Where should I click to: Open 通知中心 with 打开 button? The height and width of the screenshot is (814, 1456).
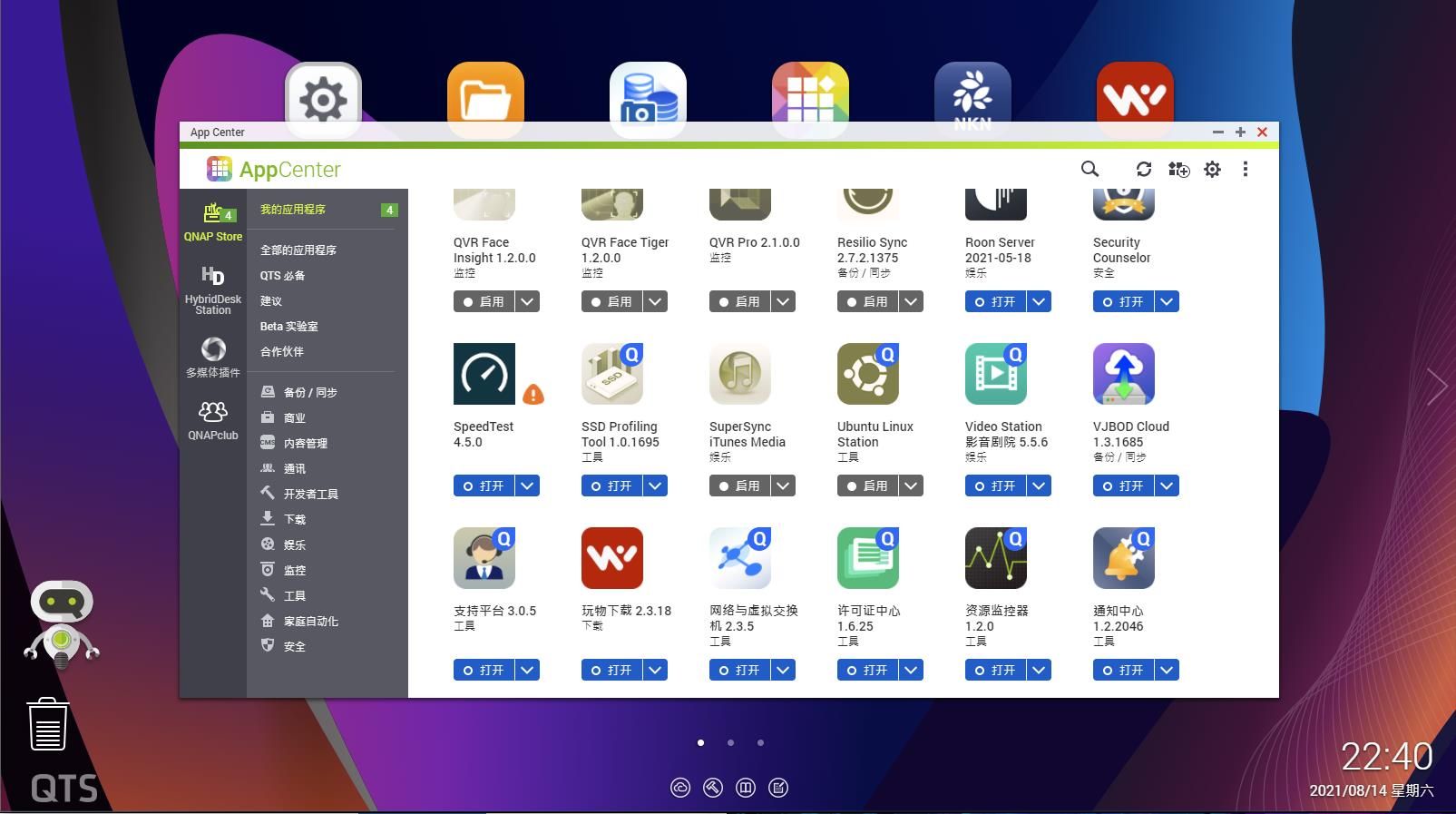tap(1124, 670)
